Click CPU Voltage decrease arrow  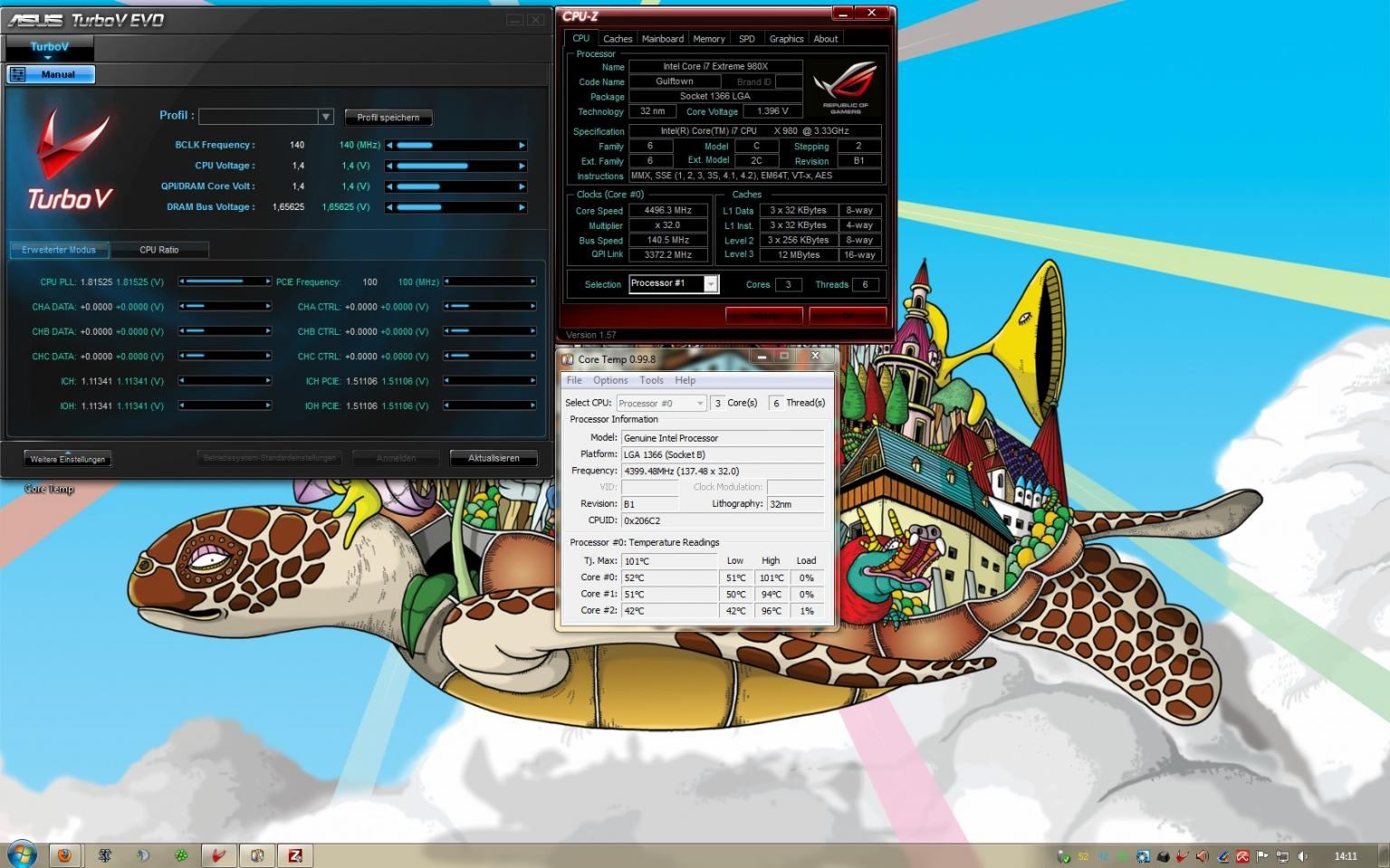point(389,166)
